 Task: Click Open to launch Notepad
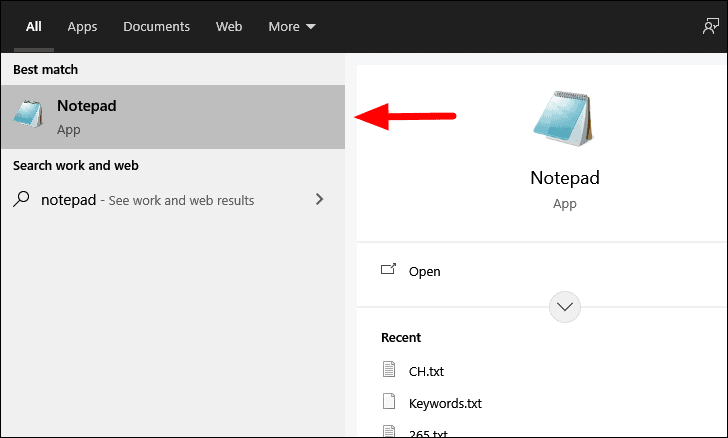424,271
